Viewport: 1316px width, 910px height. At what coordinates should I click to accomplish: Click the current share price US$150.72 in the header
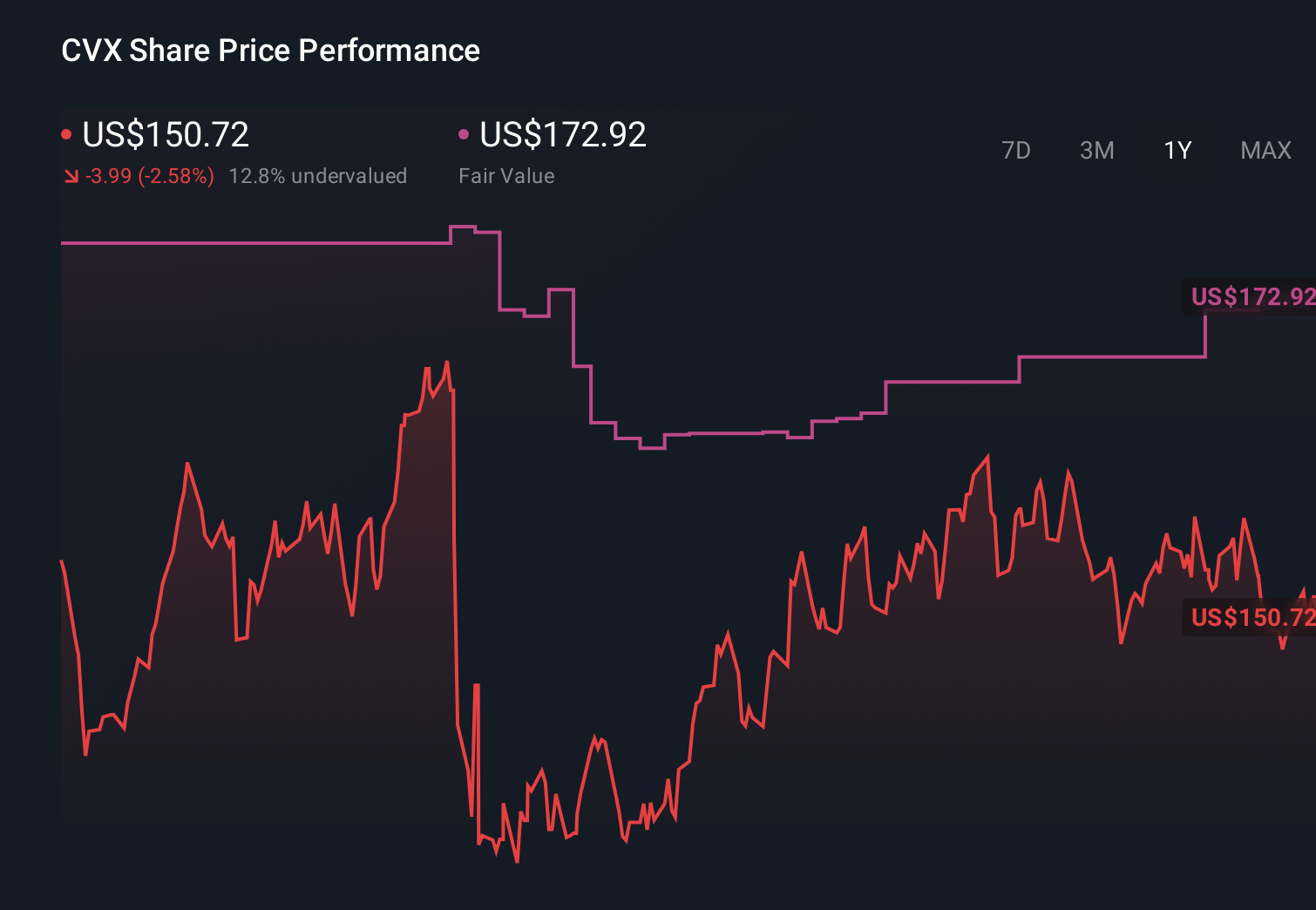[166, 134]
